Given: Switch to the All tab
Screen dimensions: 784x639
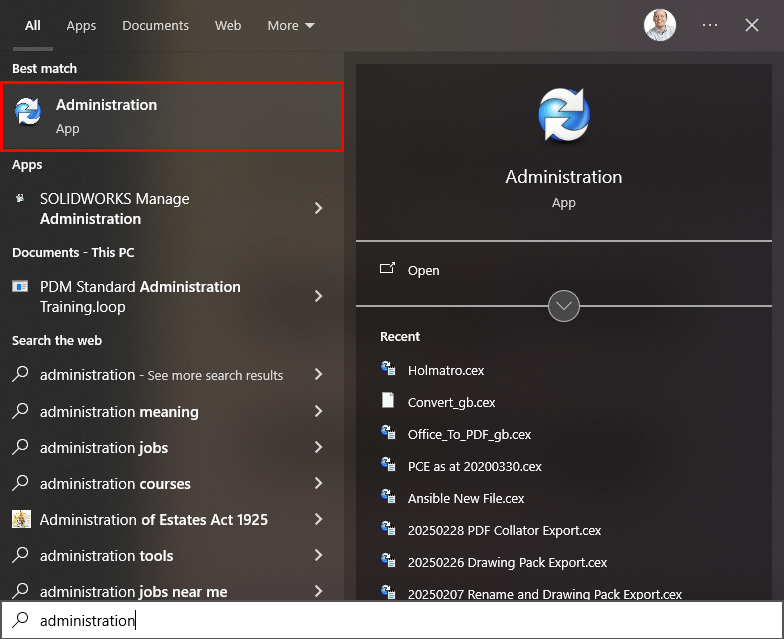Looking at the screenshot, I should [32, 26].
